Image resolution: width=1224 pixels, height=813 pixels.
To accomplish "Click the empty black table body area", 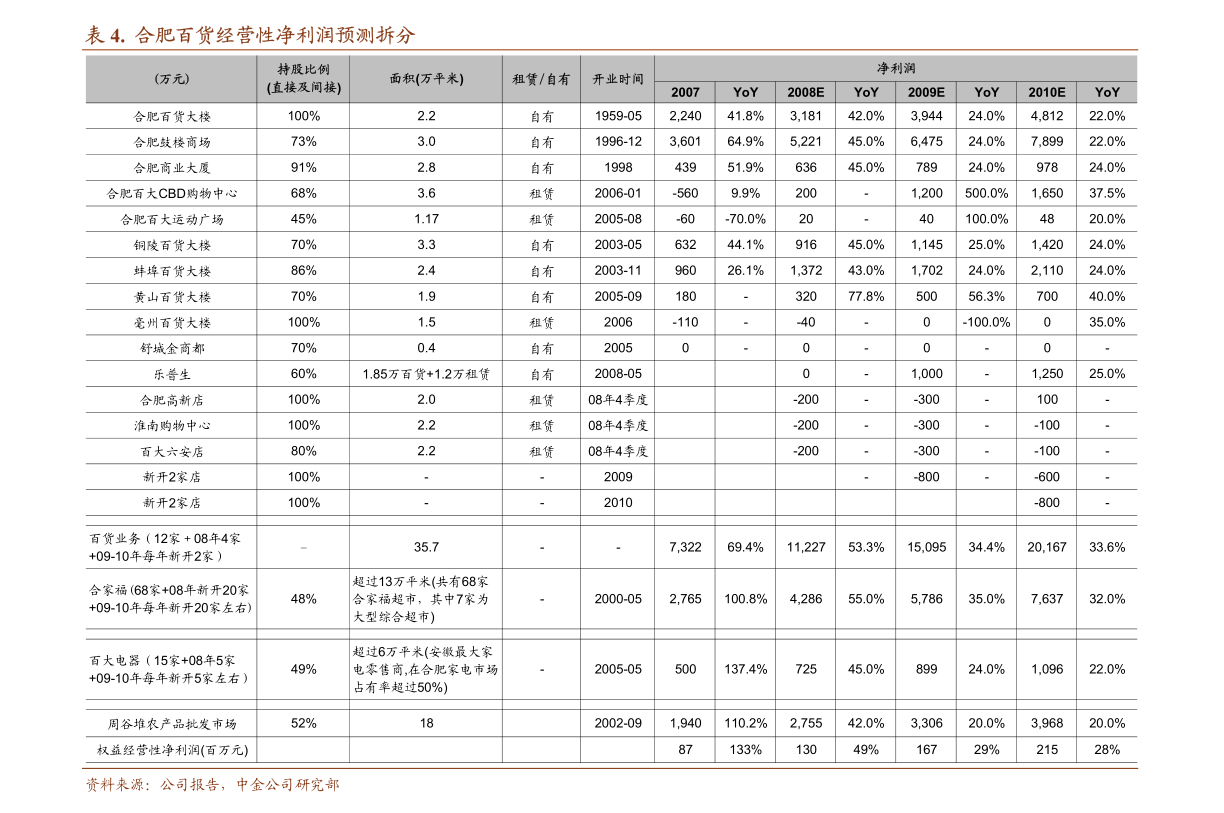I will (610, 430).
